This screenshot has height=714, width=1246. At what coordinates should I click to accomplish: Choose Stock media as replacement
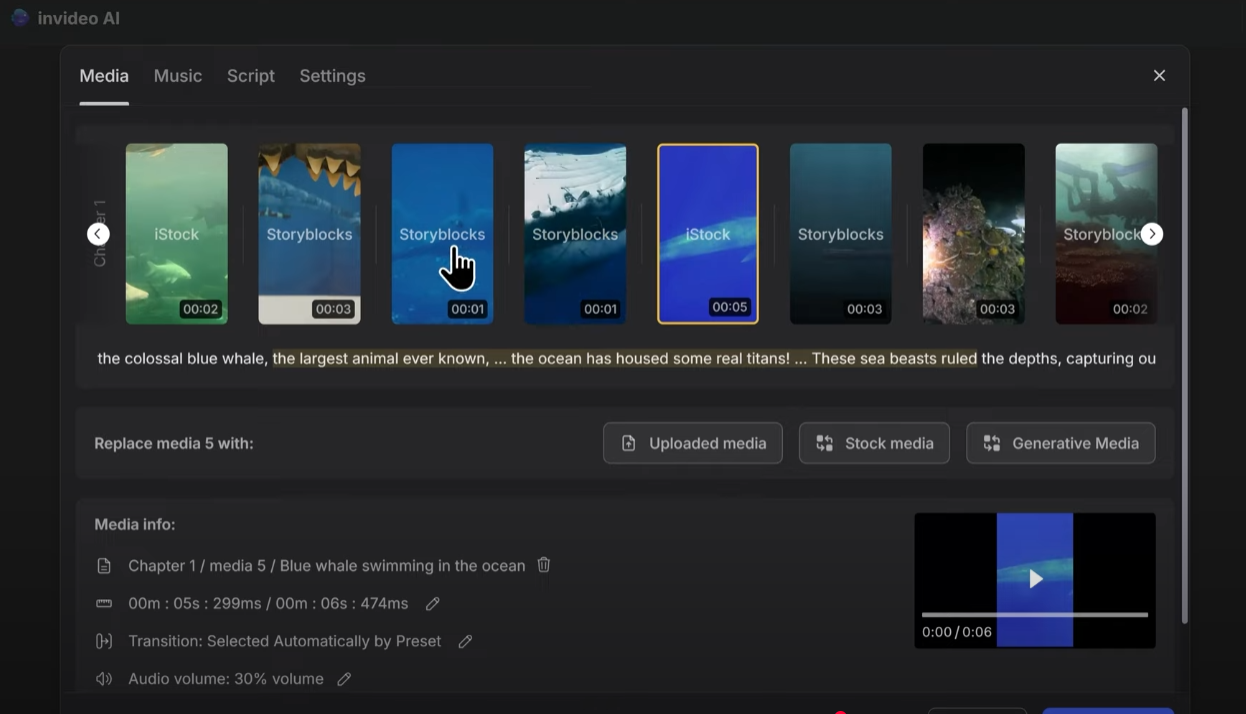coord(874,443)
